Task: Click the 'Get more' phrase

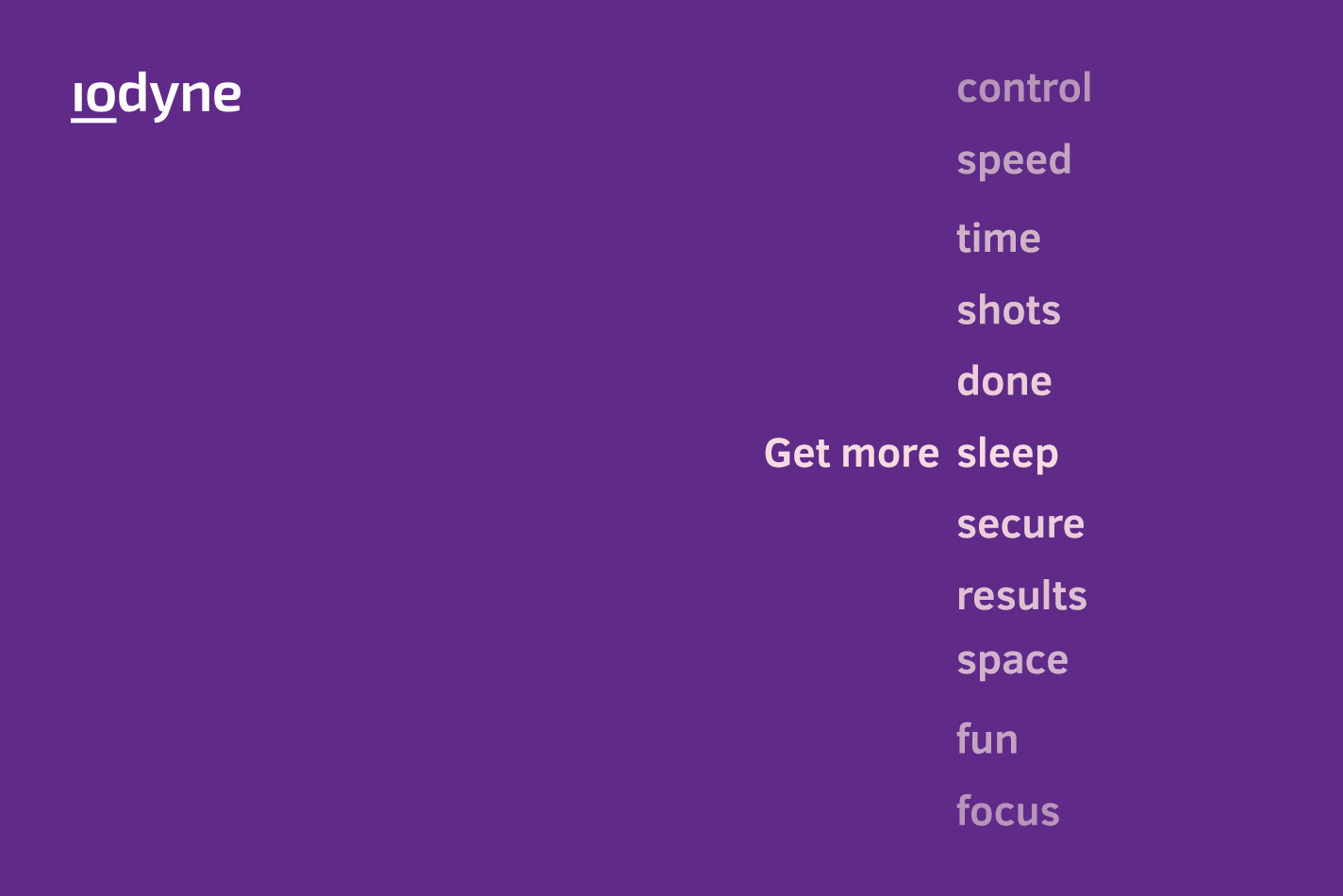Action: pos(852,454)
